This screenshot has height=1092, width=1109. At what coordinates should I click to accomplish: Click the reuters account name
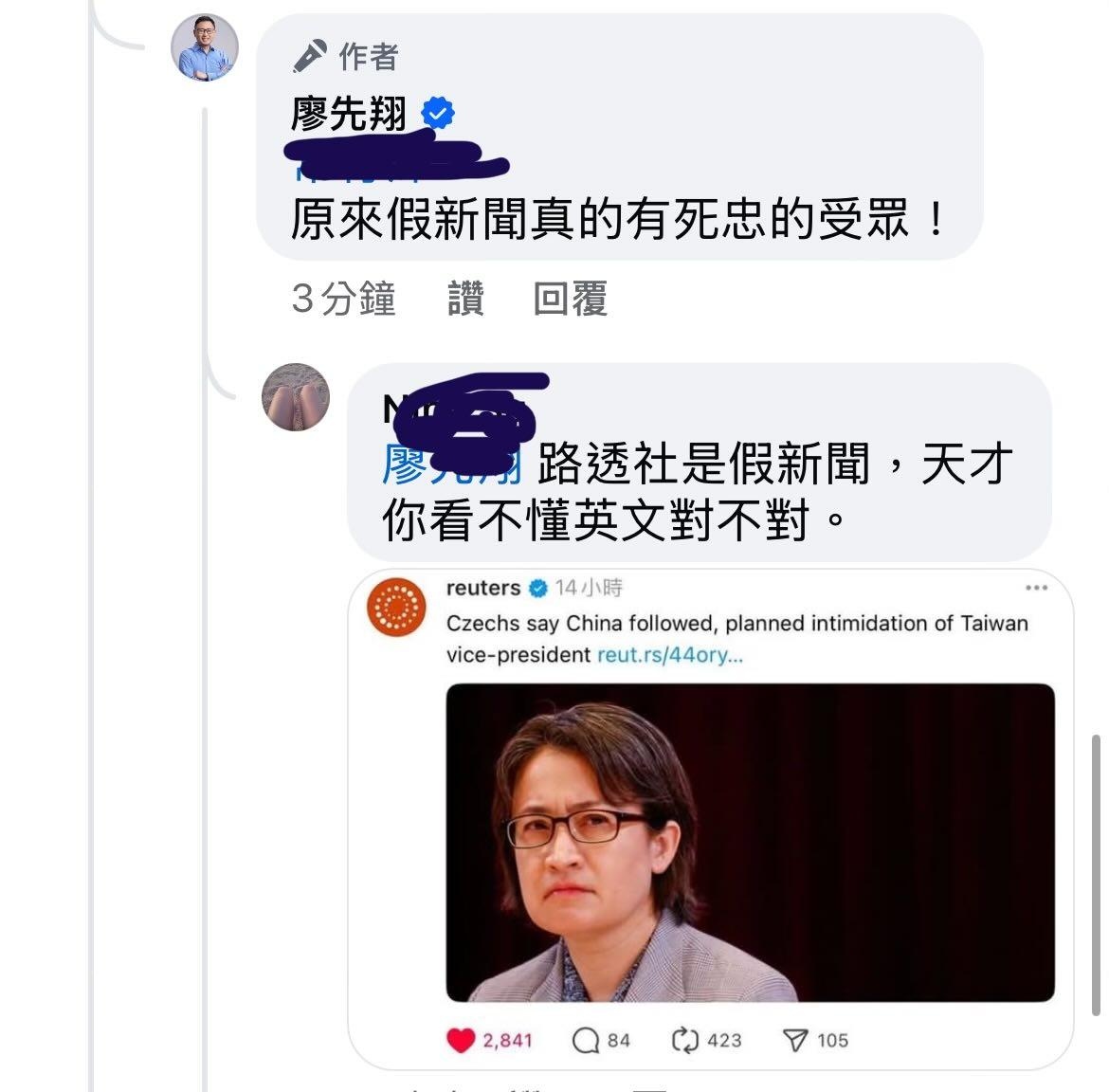pos(483,588)
